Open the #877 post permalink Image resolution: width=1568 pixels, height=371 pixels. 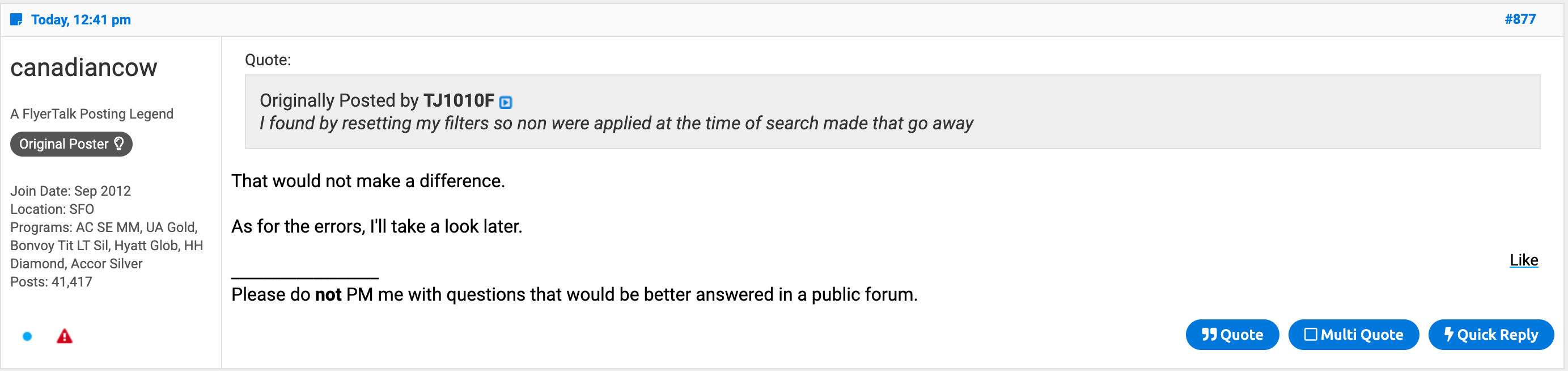(x=1520, y=19)
